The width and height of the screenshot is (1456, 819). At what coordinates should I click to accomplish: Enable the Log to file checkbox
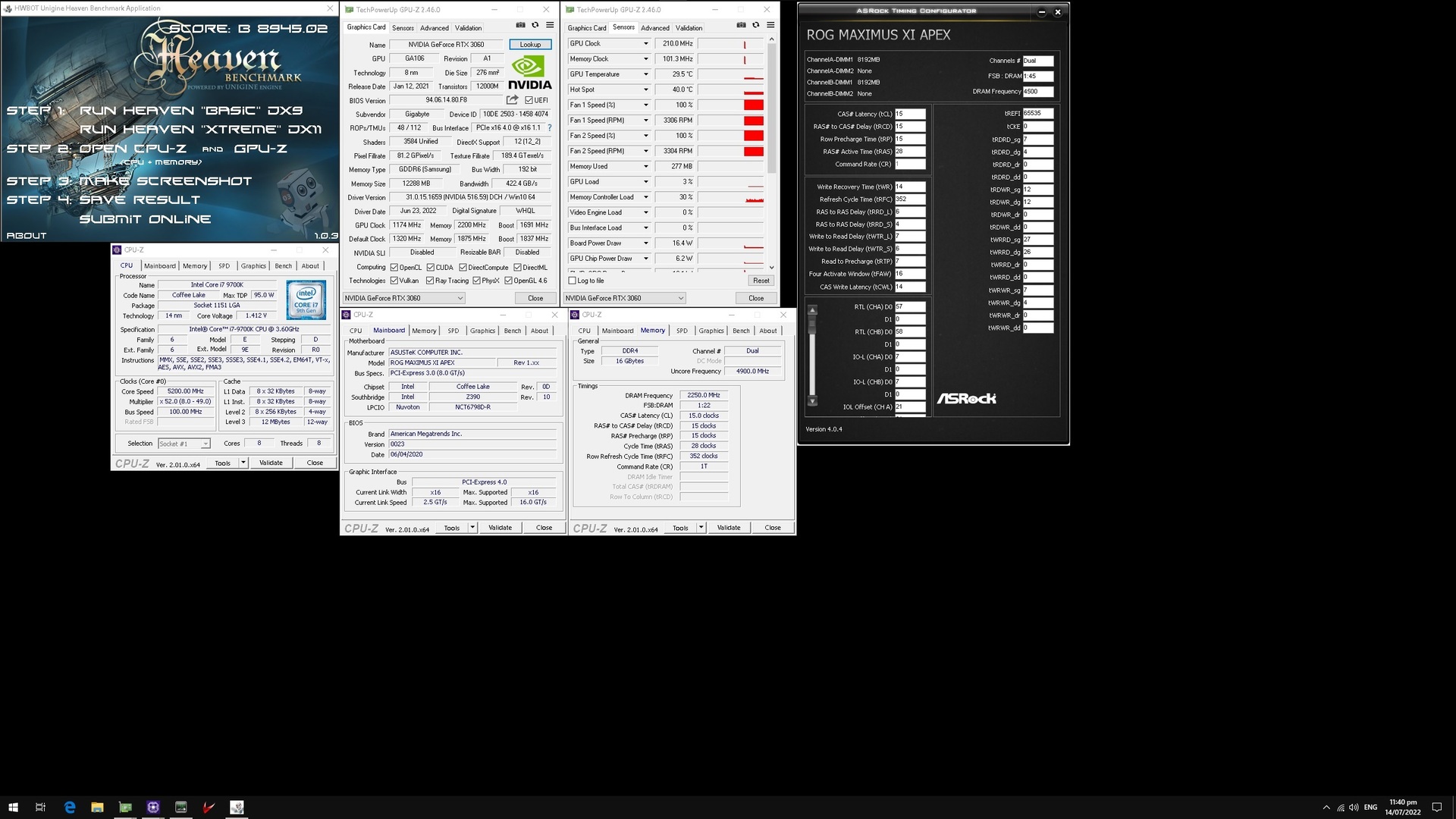[573, 281]
